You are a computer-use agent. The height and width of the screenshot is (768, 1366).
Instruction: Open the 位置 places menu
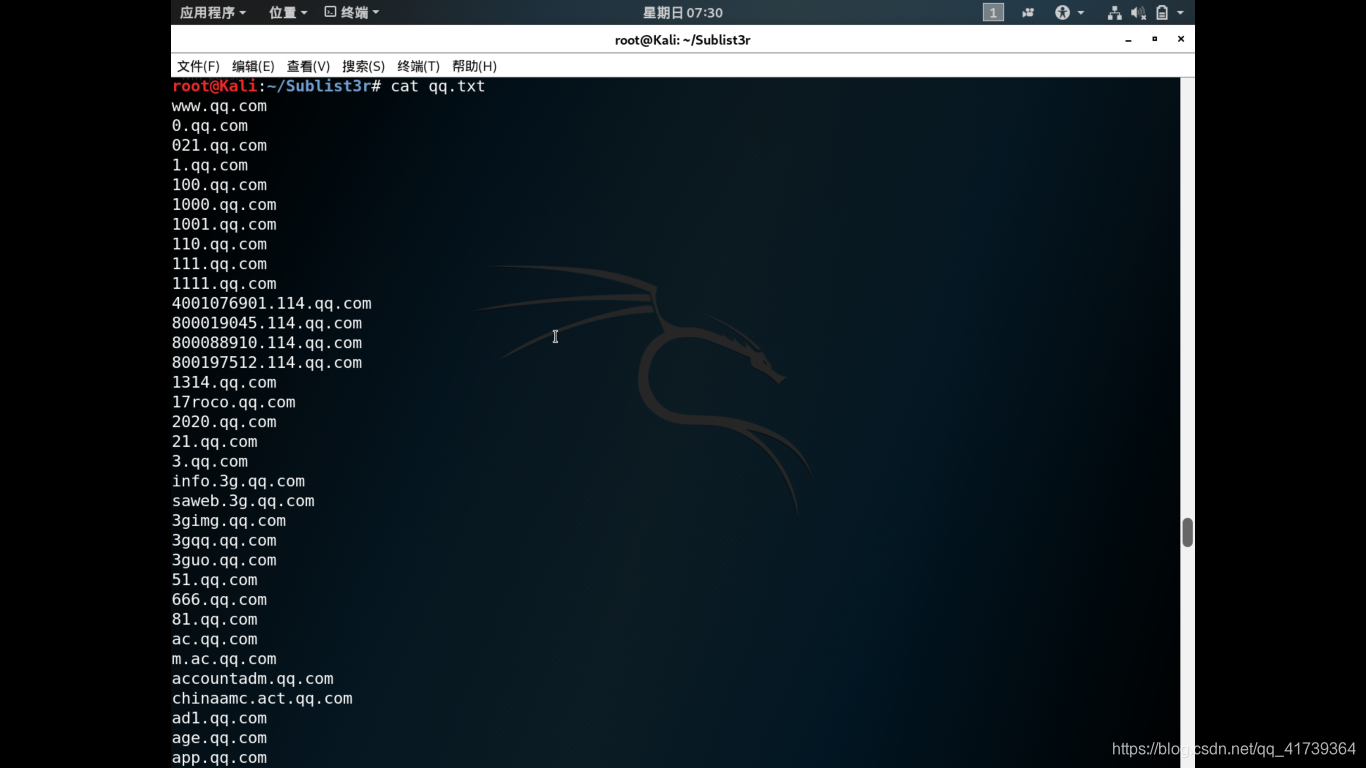tap(288, 12)
